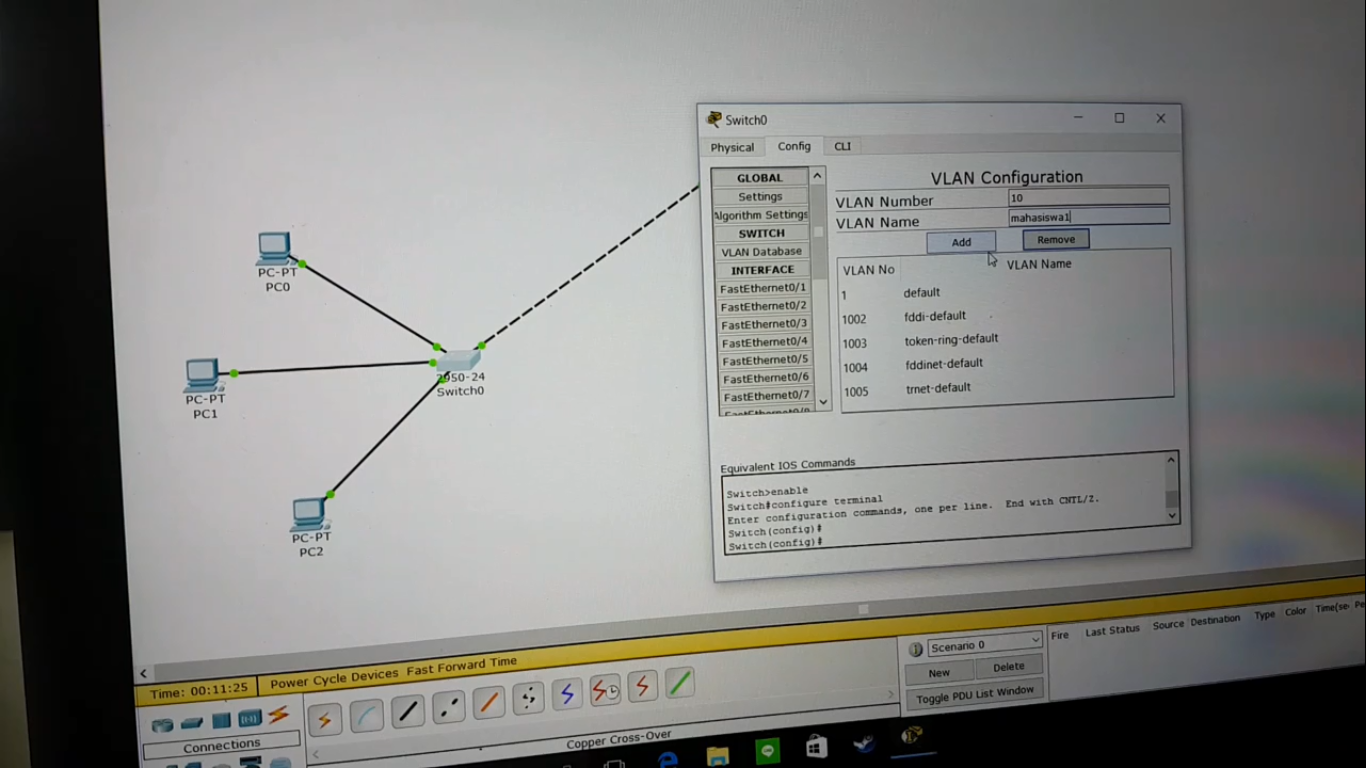Select the PC1 computer icon
The image size is (1366, 768).
(x=202, y=374)
